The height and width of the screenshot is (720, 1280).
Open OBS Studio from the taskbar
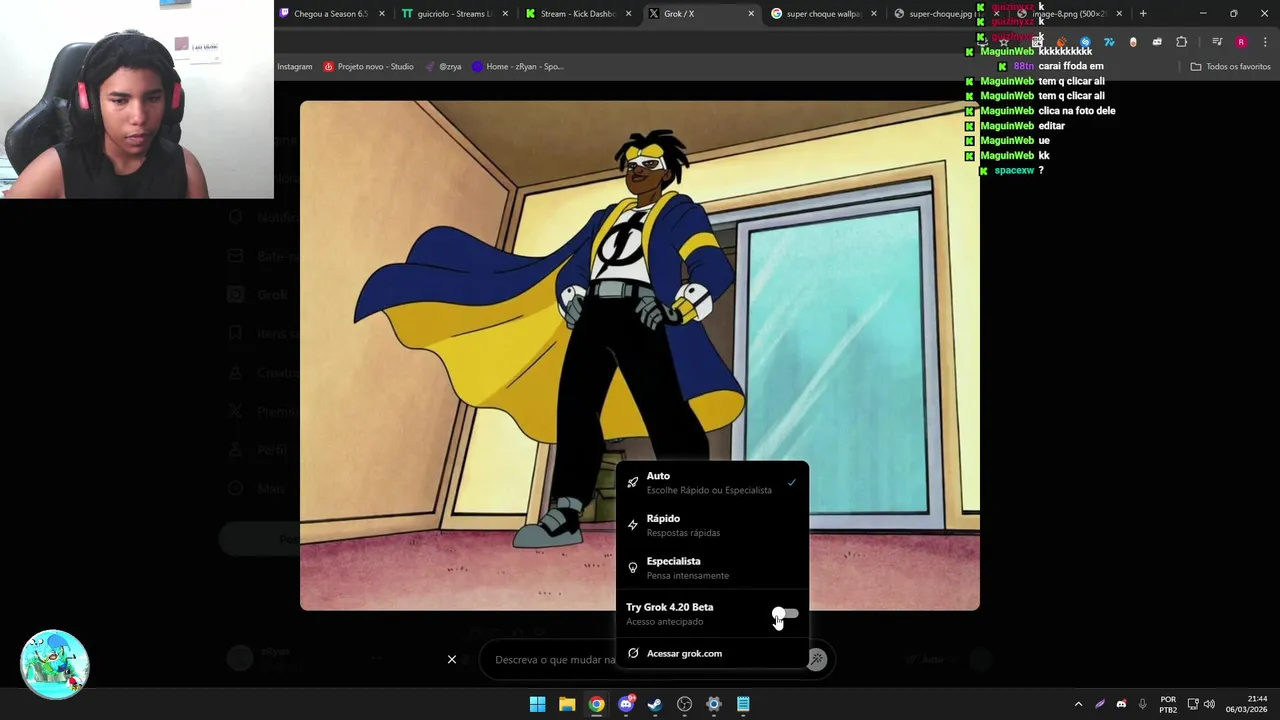tap(684, 704)
